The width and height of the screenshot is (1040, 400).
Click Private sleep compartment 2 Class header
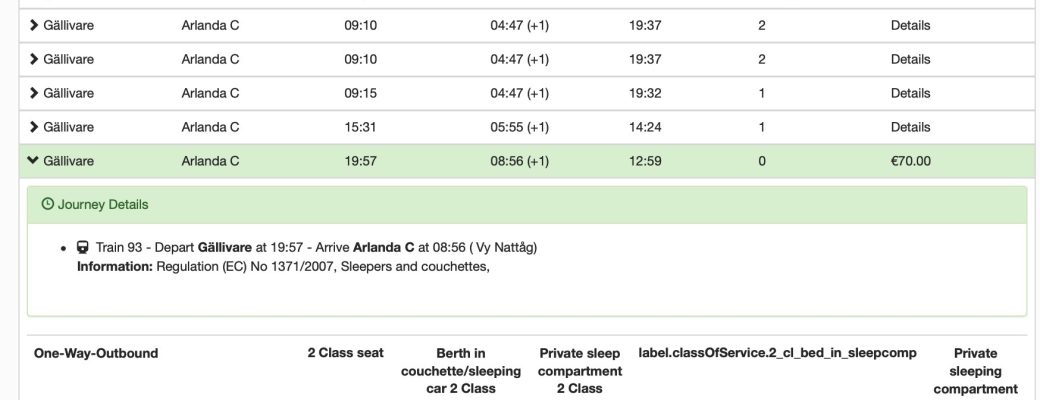pos(580,371)
